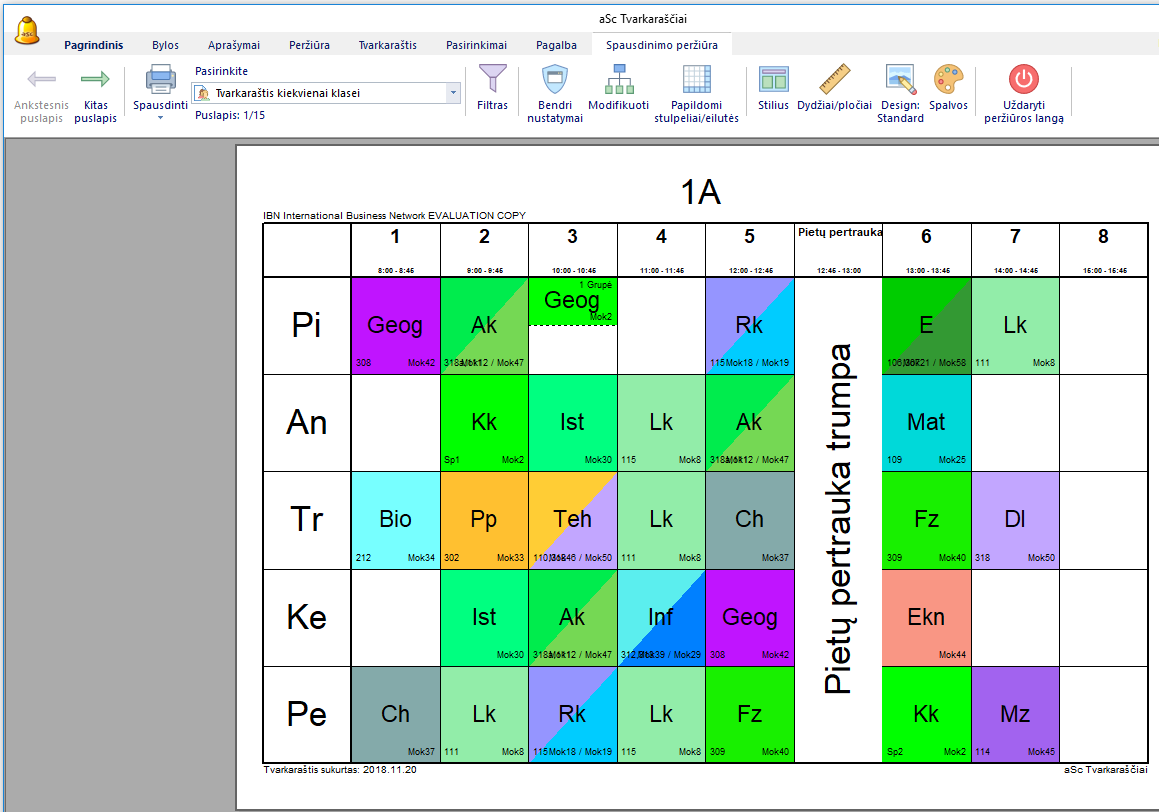Click the Bio lesson card on Tr row
The width and height of the screenshot is (1159, 812).
[395, 520]
